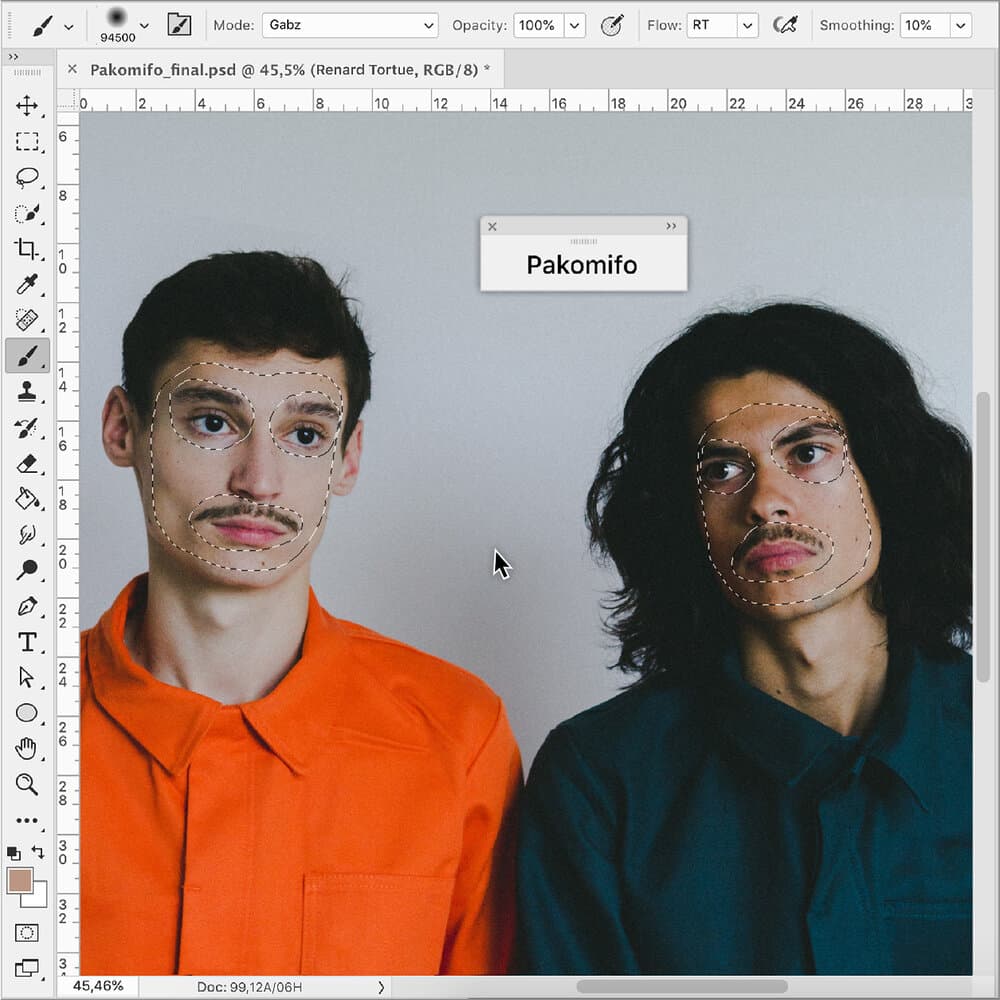This screenshot has height=1000, width=1000.
Task: Enable pressure controls for opacity
Action: (613, 25)
